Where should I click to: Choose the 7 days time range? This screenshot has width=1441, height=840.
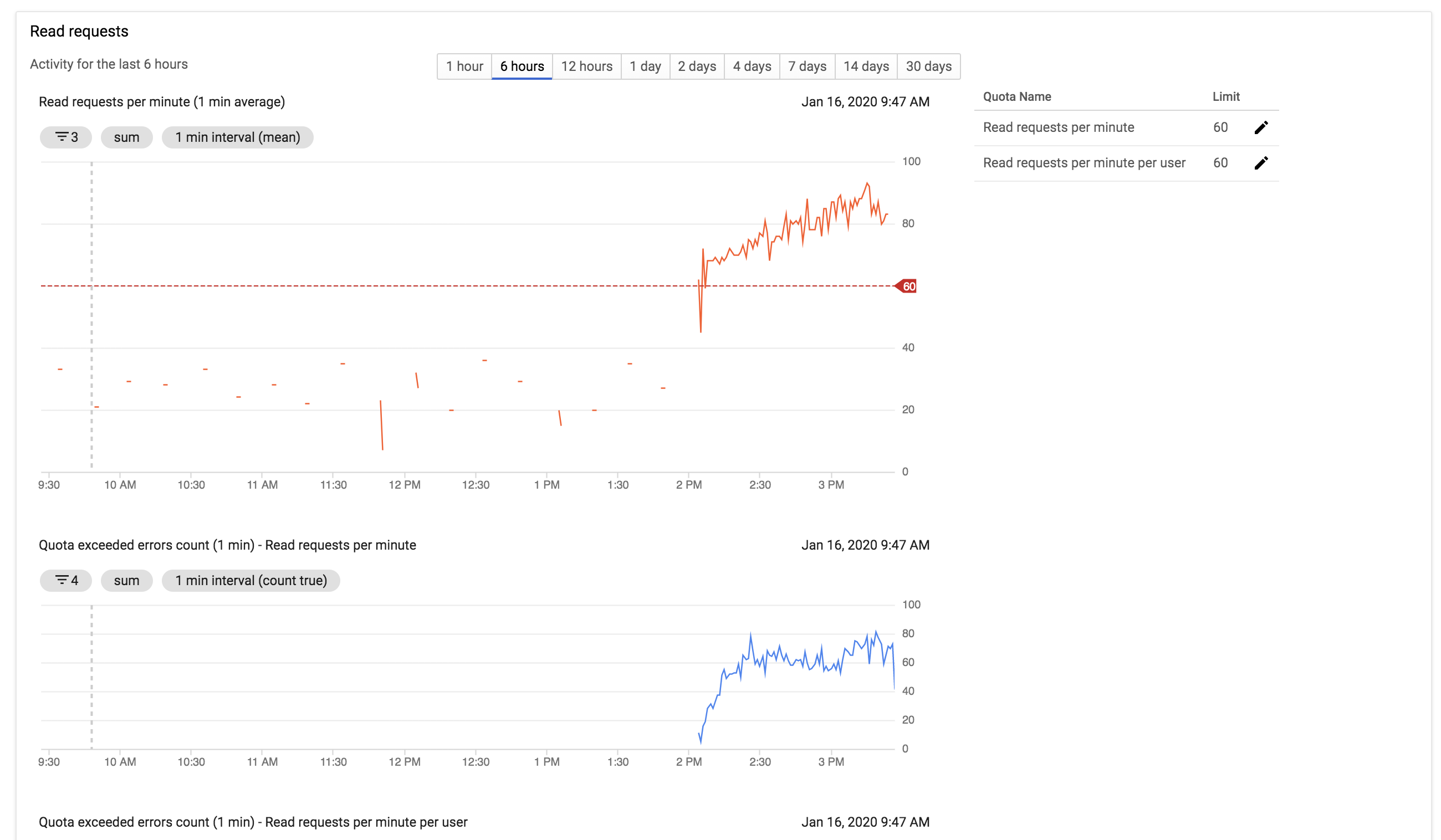point(808,66)
